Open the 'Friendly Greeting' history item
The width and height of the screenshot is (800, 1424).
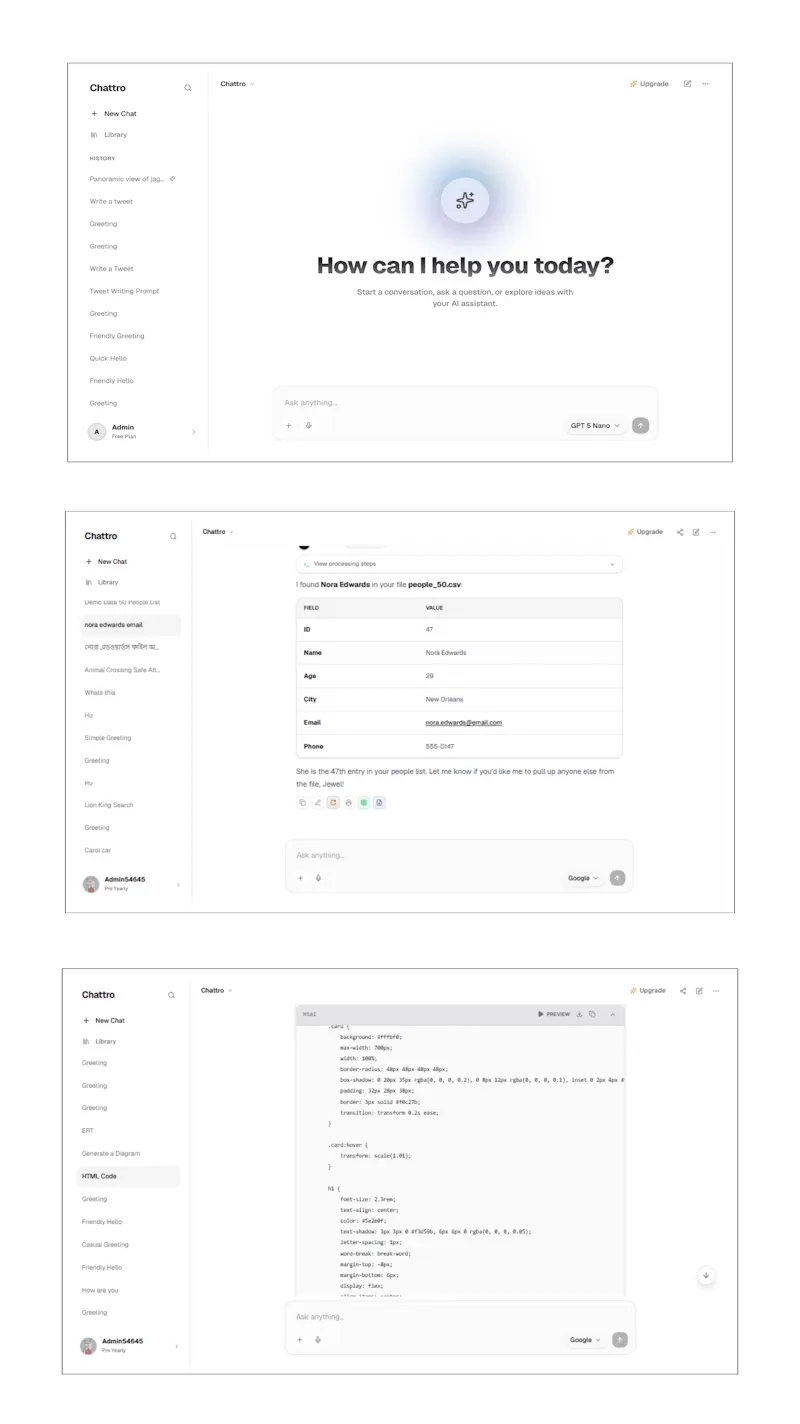(117, 336)
